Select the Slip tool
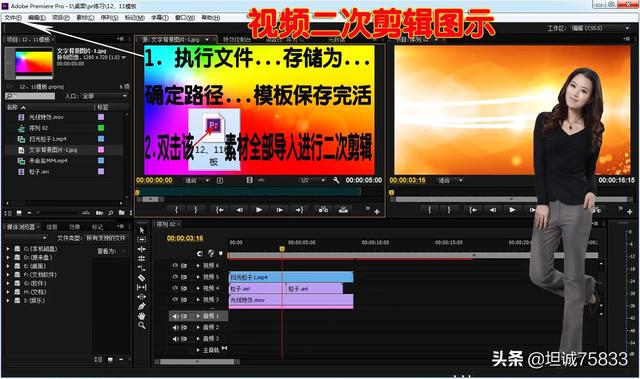 click(x=142, y=287)
